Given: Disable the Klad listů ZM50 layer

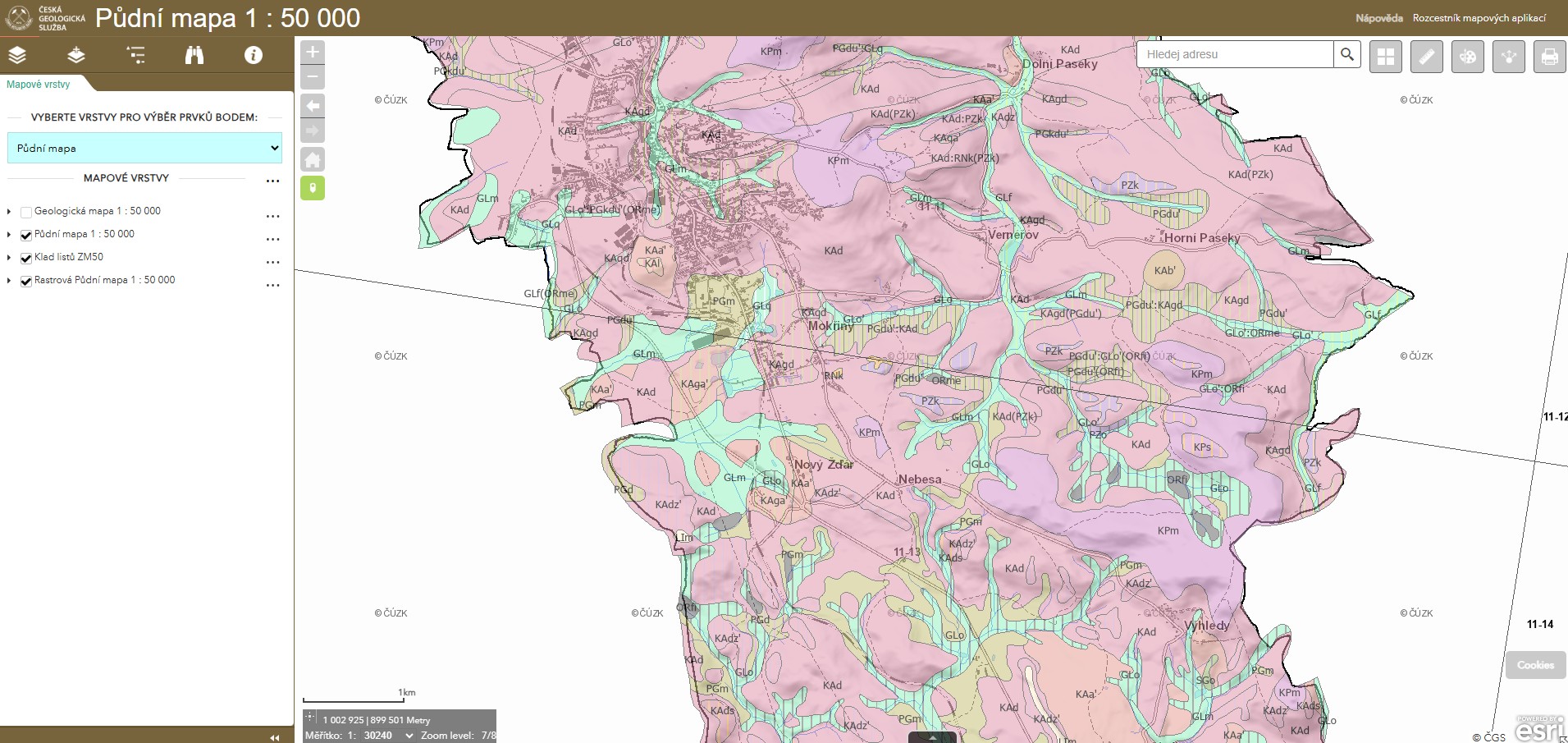Looking at the screenshot, I should point(25,257).
